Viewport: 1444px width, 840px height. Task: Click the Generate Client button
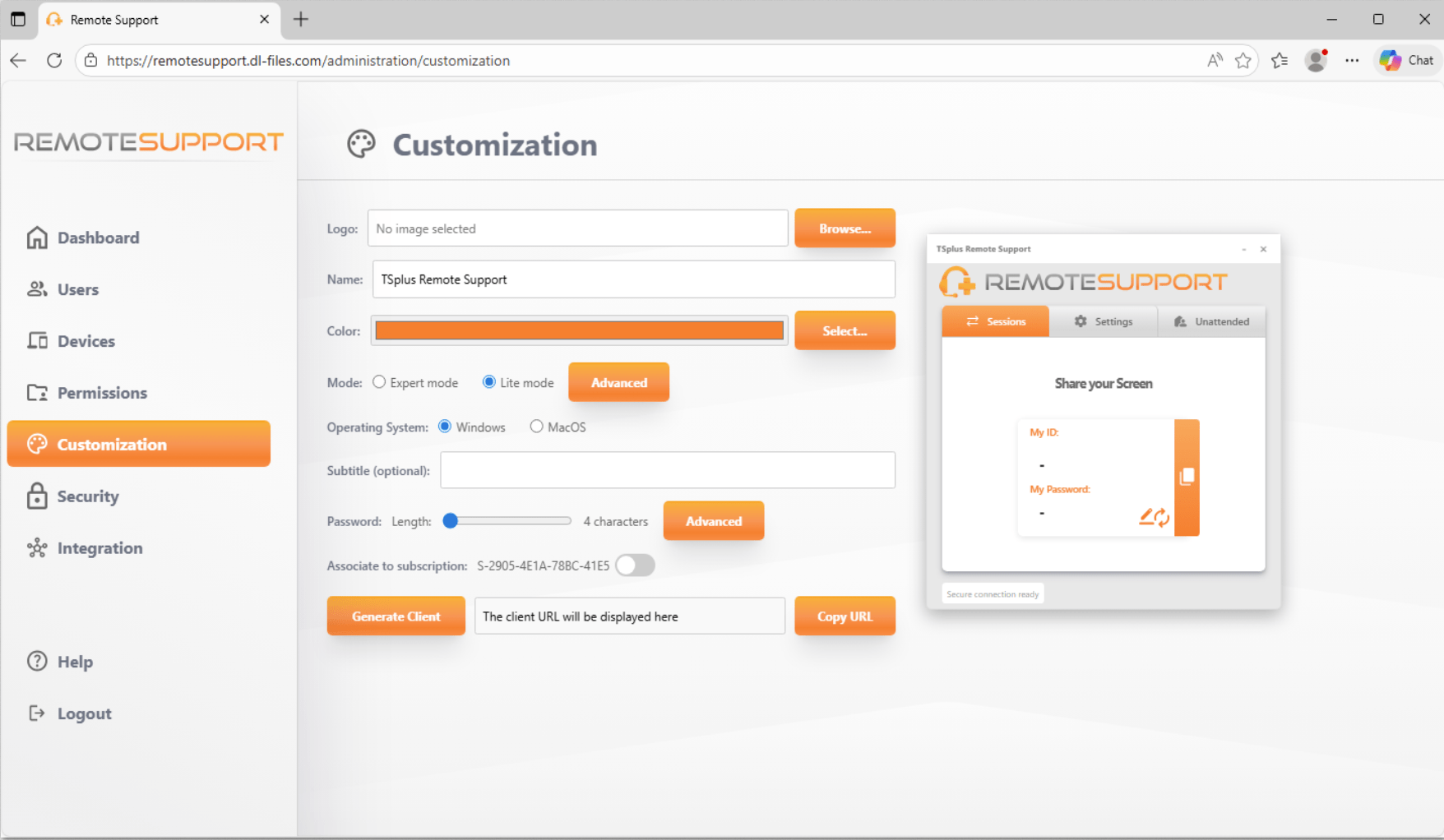[x=396, y=616]
